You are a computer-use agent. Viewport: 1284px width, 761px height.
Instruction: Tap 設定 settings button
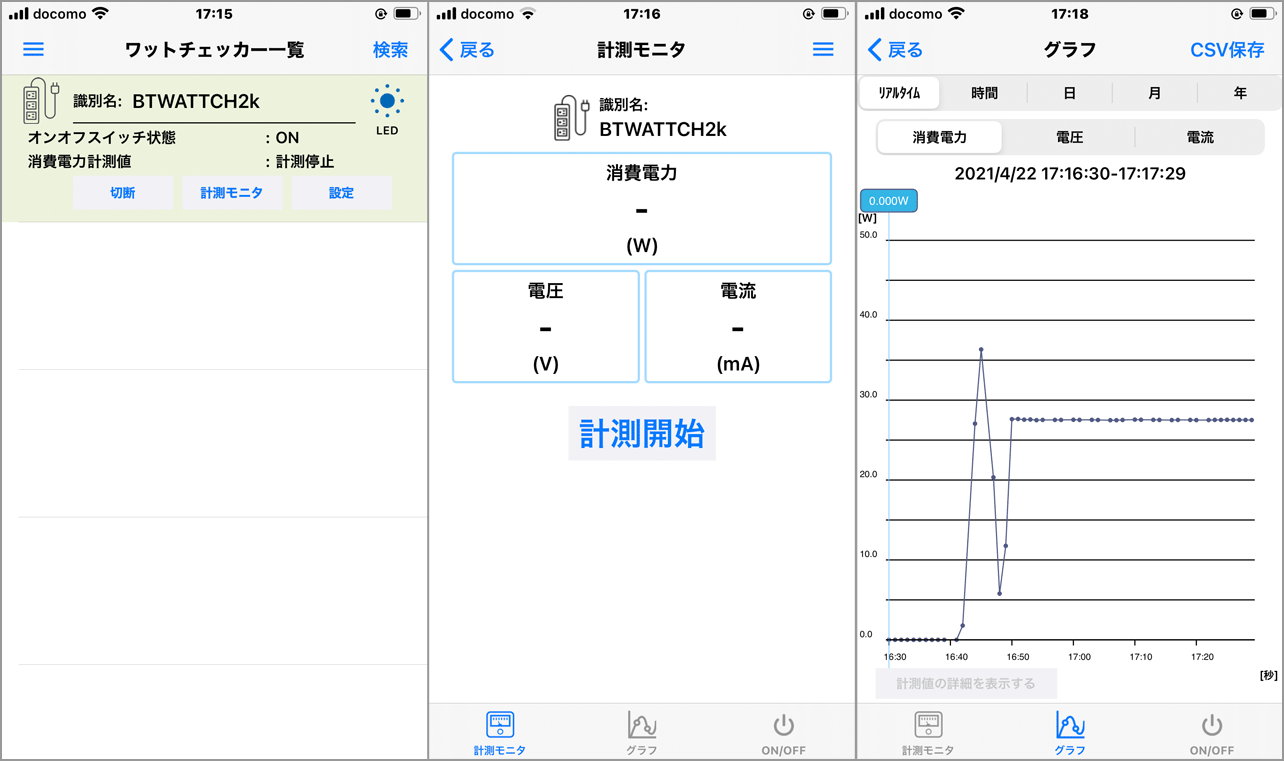pos(341,193)
